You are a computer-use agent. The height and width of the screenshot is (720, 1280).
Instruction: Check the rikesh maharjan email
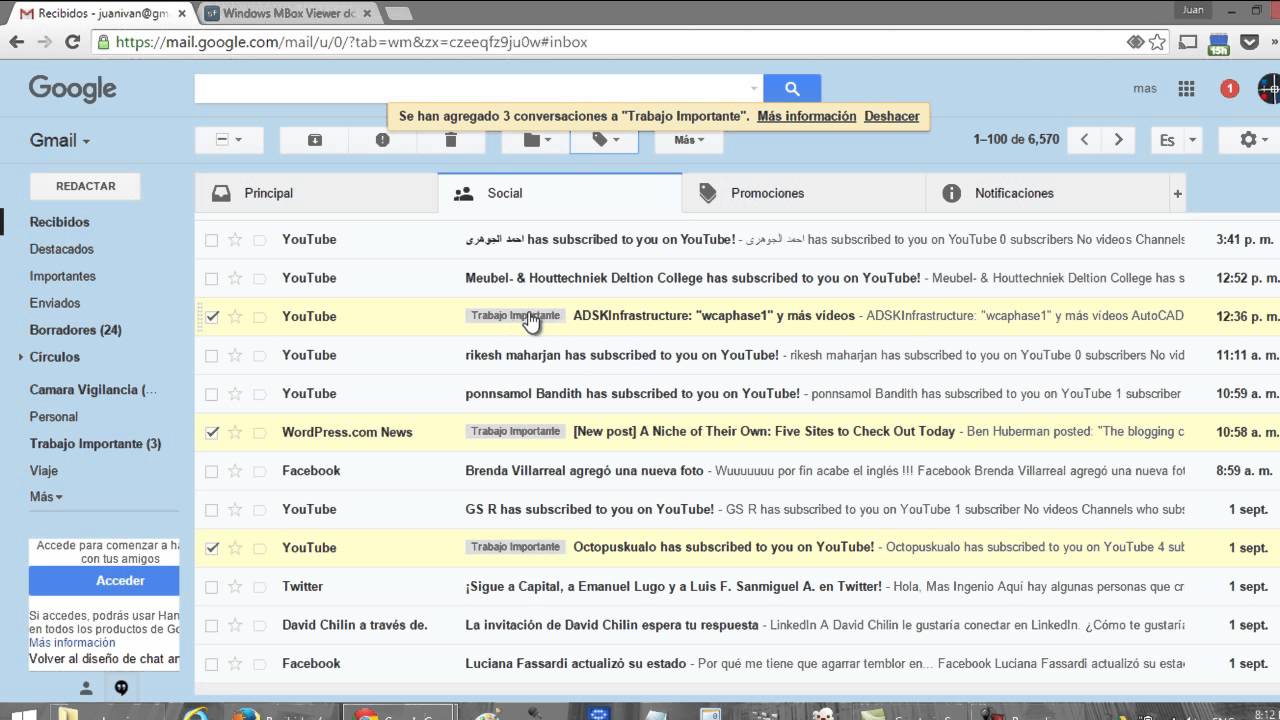tap(211, 355)
